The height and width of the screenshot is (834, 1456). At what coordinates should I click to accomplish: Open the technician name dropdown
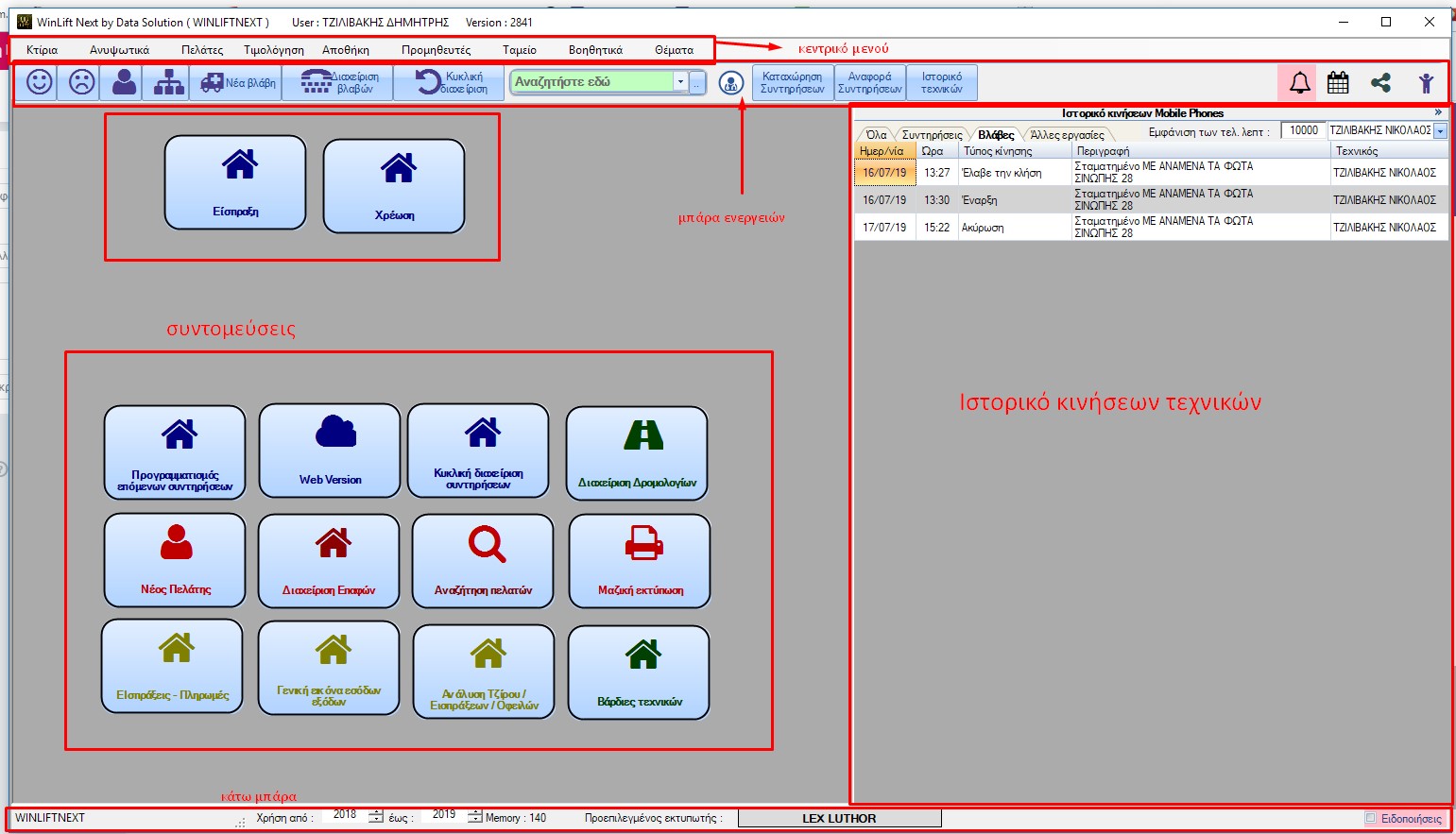point(1440,131)
